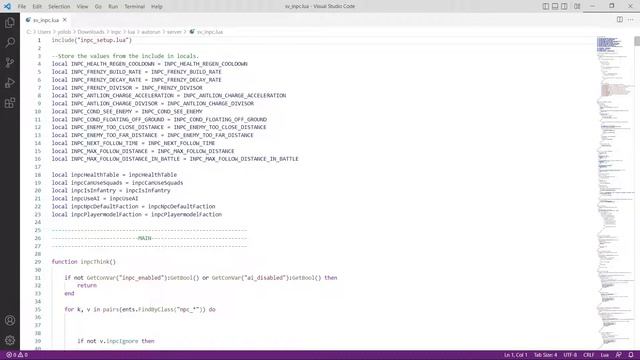
Task: Click the local inpcPlayermodelFaction line
Action: click(x=137, y=214)
